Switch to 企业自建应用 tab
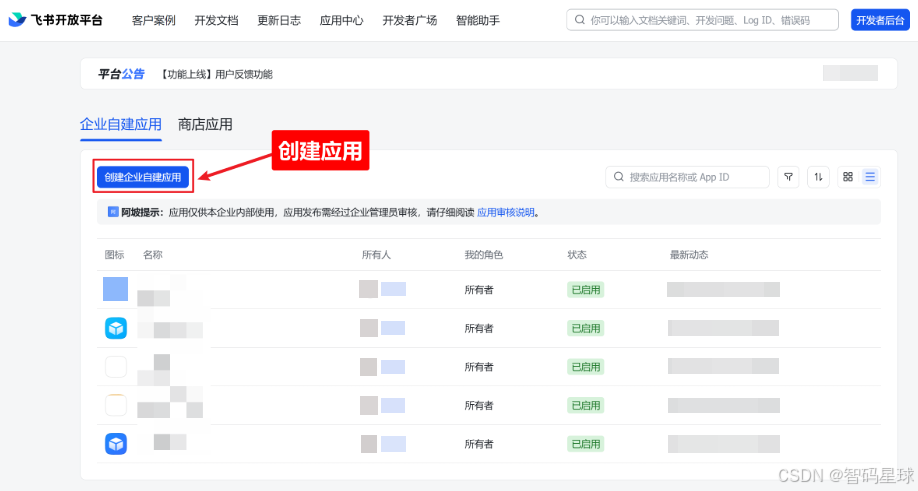This screenshot has width=918, height=491. 121,124
